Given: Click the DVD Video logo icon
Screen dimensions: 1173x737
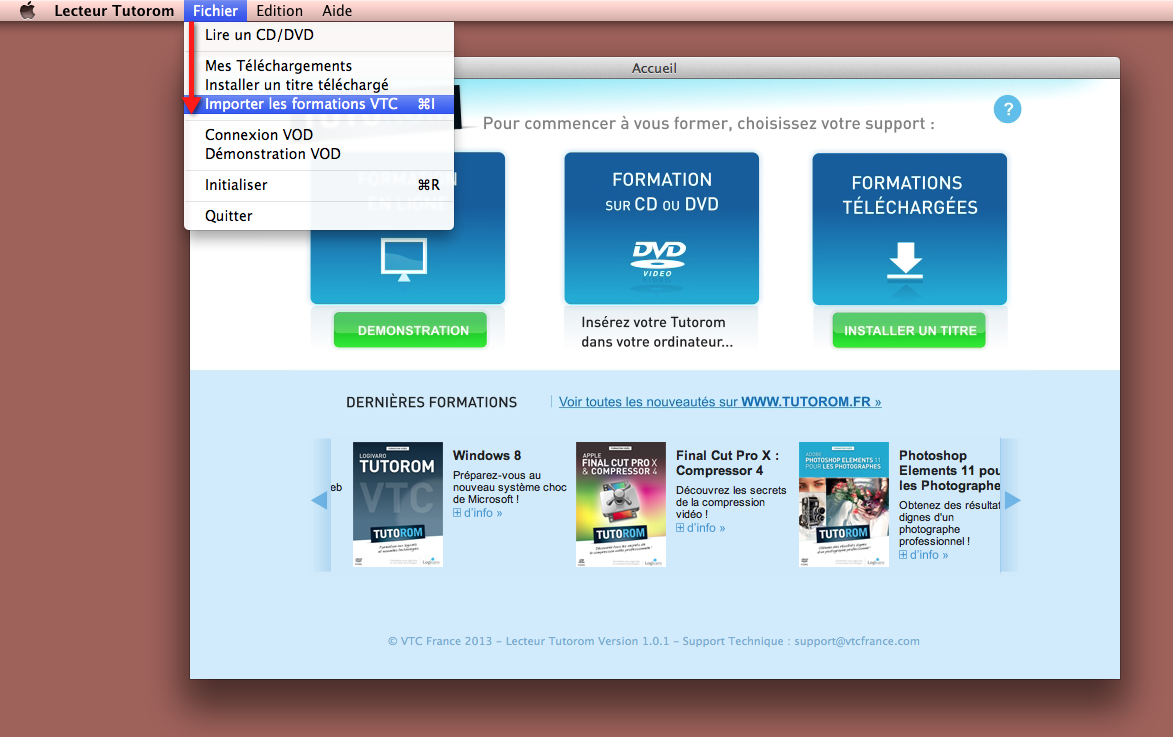Looking at the screenshot, I should point(658,259).
